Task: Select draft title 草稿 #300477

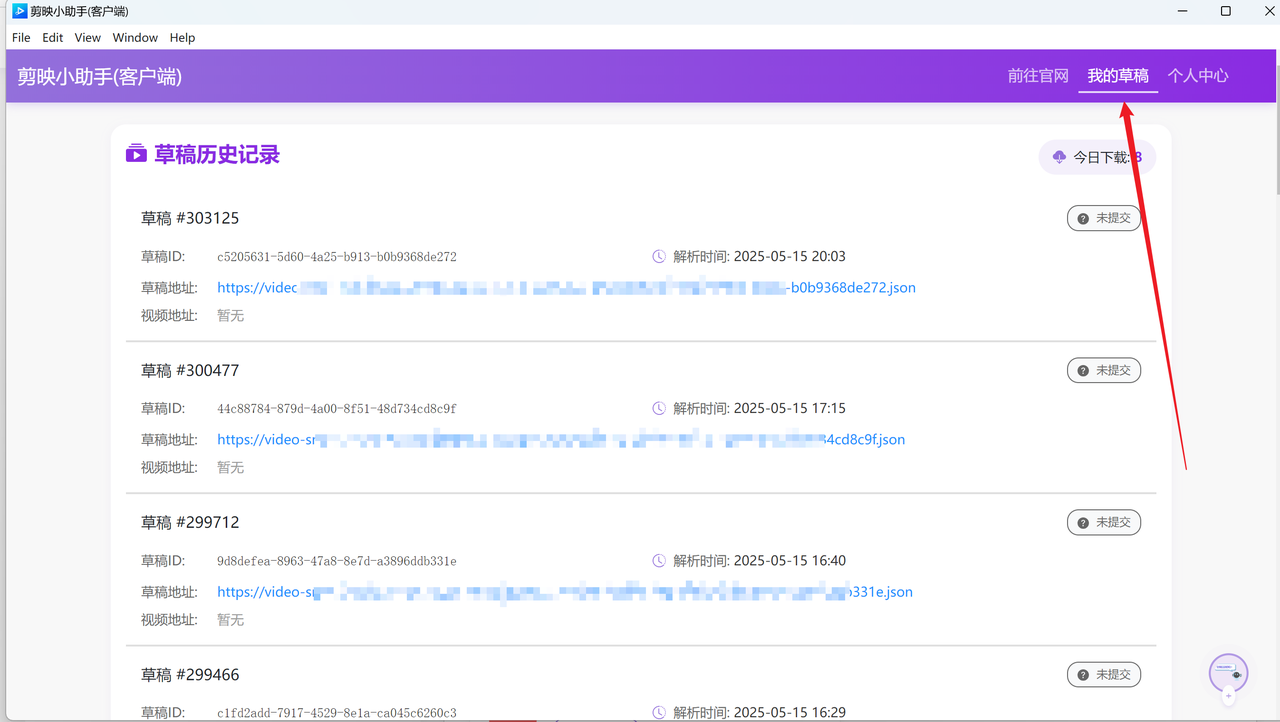Action: pos(190,370)
